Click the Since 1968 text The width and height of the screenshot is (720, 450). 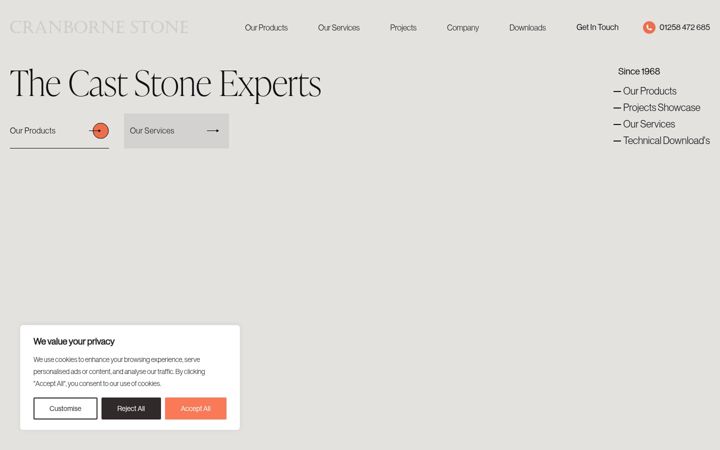(x=639, y=71)
